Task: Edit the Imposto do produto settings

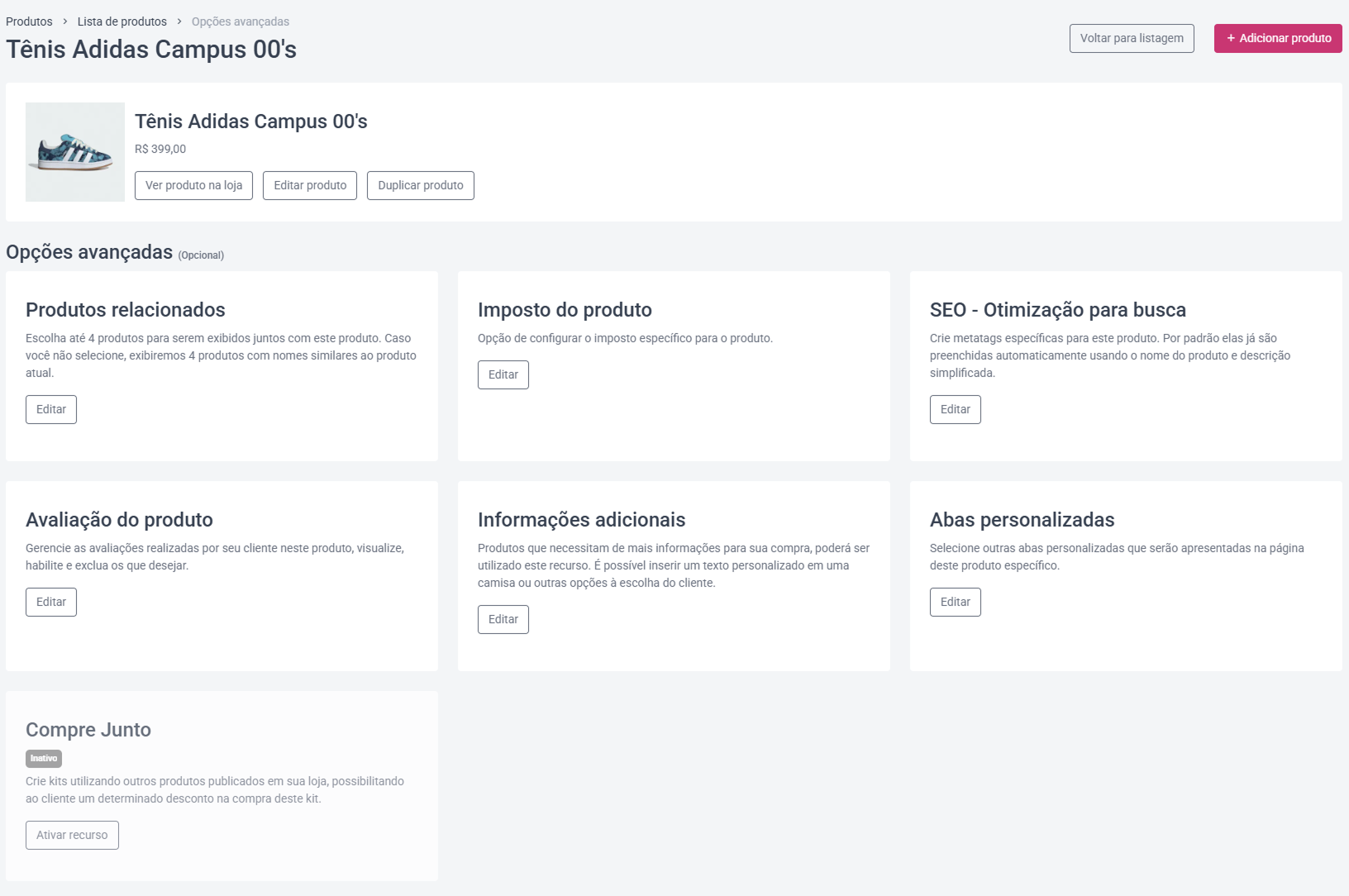Action: tap(503, 374)
